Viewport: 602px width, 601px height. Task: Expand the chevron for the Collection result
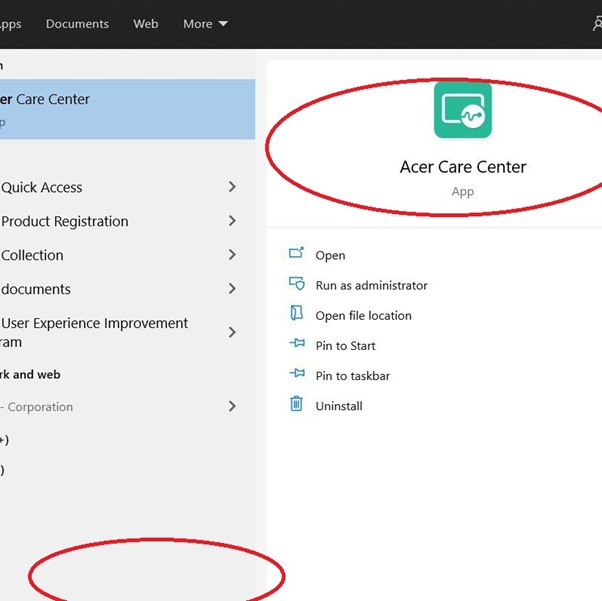click(x=232, y=255)
